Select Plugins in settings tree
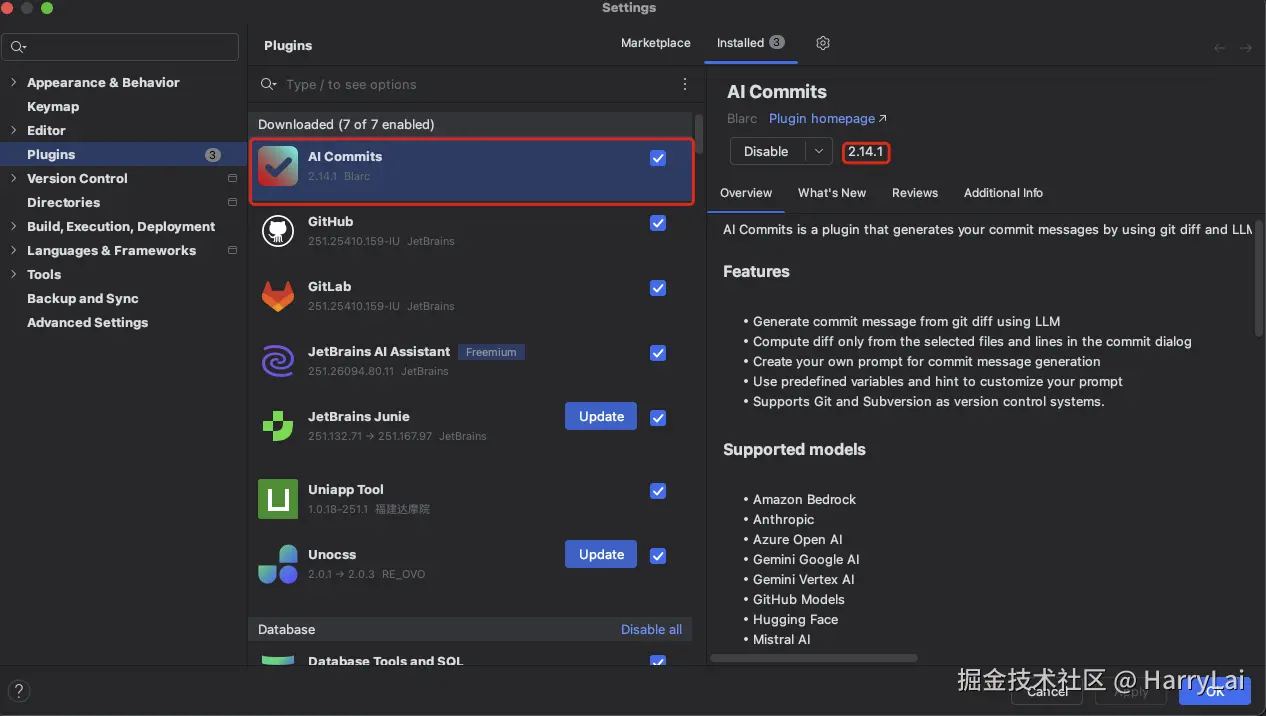The width and height of the screenshot is (1266, 716). tap(123, 155)
